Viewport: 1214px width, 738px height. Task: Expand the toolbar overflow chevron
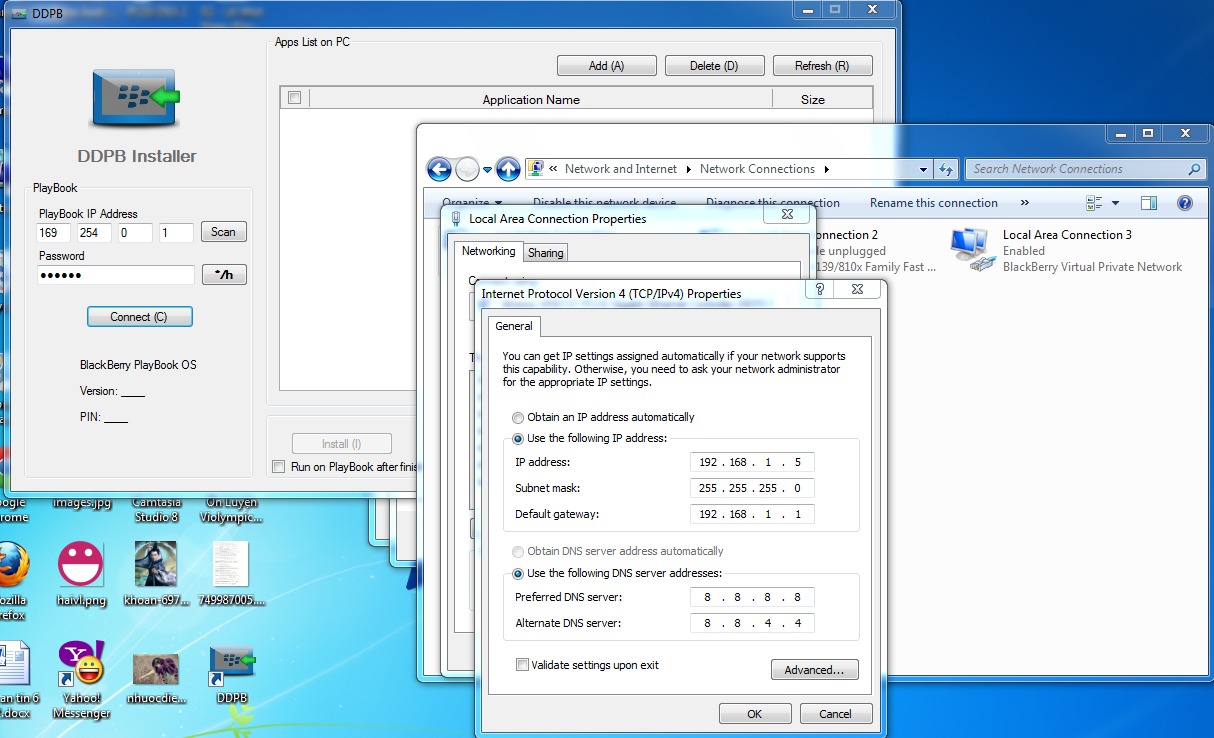pos(1024,203)
